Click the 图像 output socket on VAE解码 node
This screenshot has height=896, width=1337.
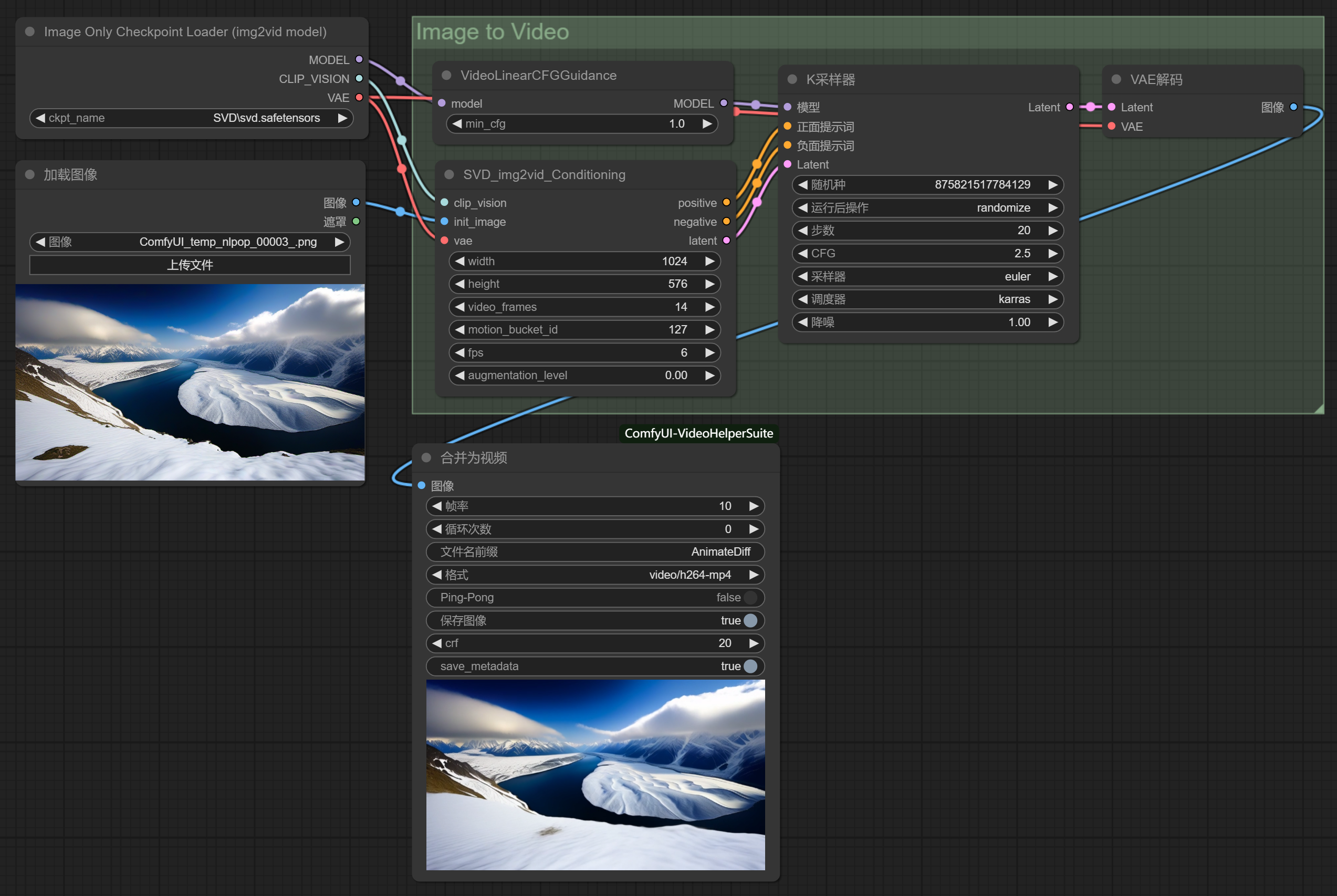coord(1293,107)
